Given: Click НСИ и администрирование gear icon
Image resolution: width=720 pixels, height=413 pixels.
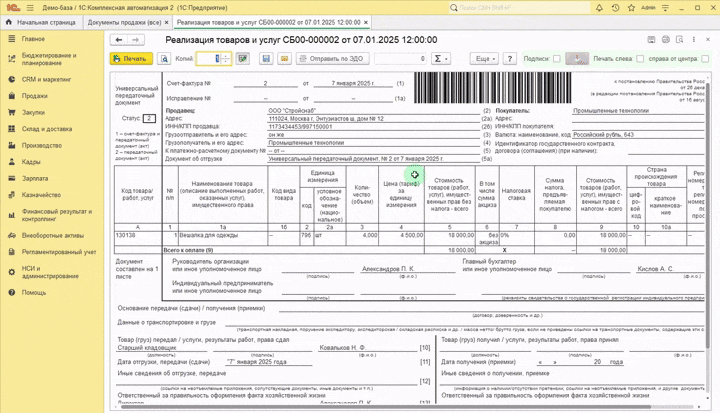Looking at the screenshot, I should click(x=11, y=272).
